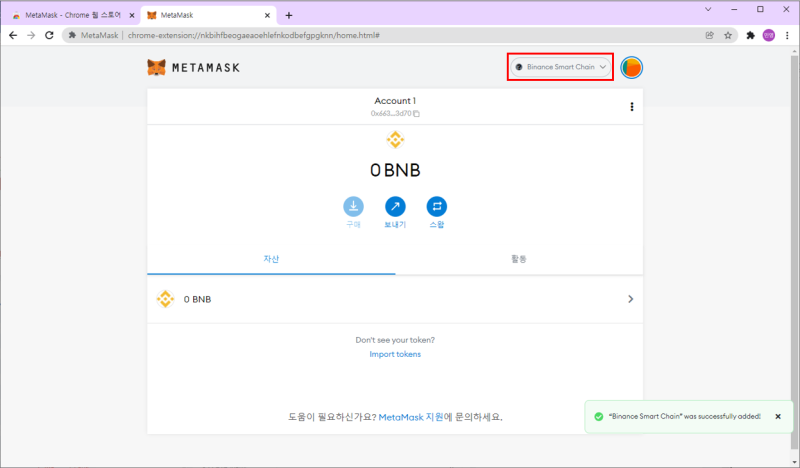Expand BNB asset row chevron
This screenshot has height=468, width=800.
pos(631,299)
